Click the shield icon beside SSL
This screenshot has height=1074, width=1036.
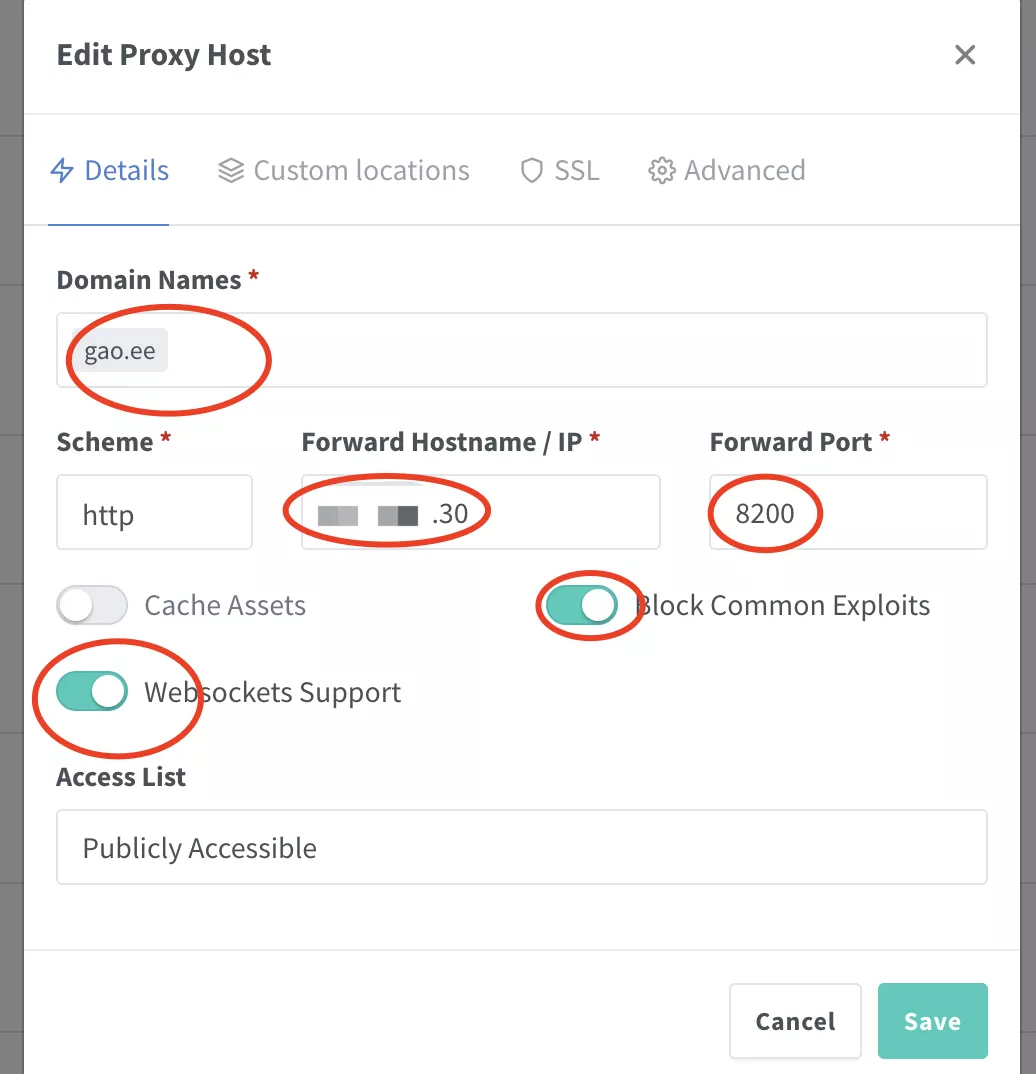pos(532,171)
